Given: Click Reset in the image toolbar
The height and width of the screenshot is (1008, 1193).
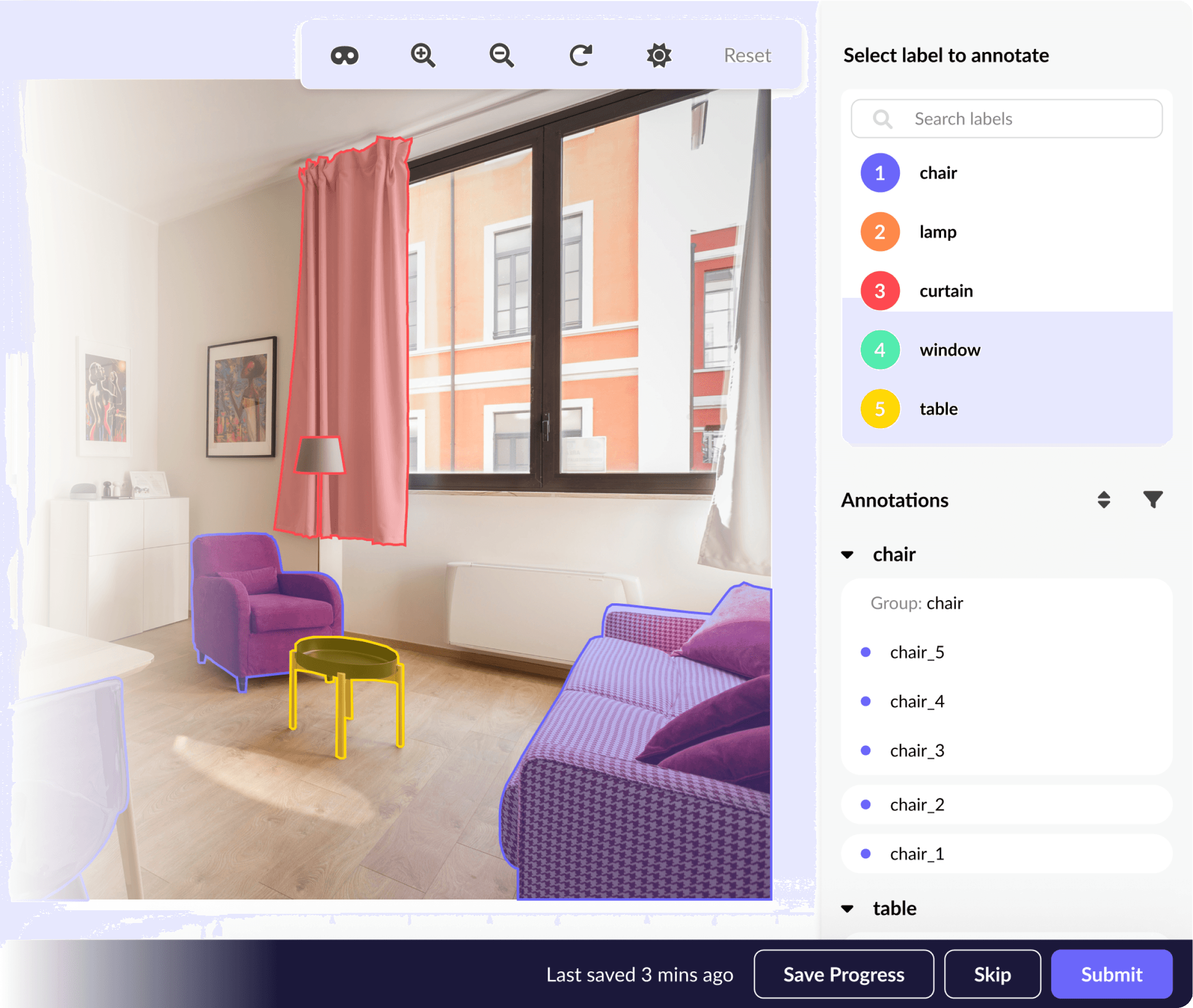Looking at the screenshot, I should [747, 55].
